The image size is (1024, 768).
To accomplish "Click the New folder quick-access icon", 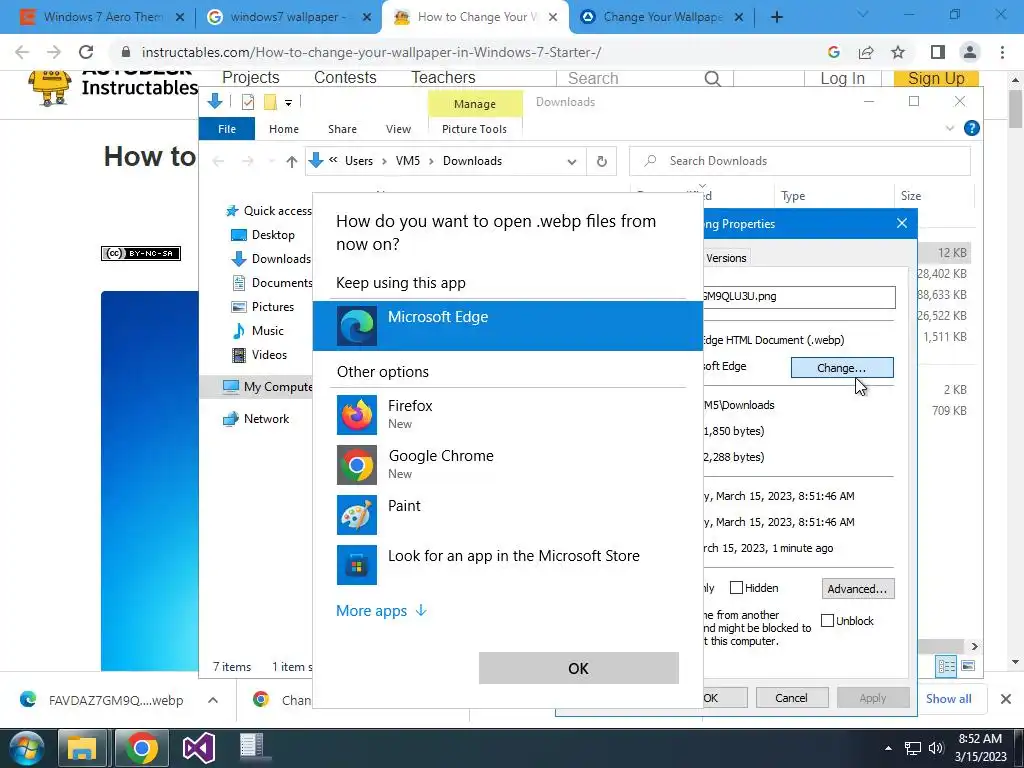I will [x=270, y=102].
